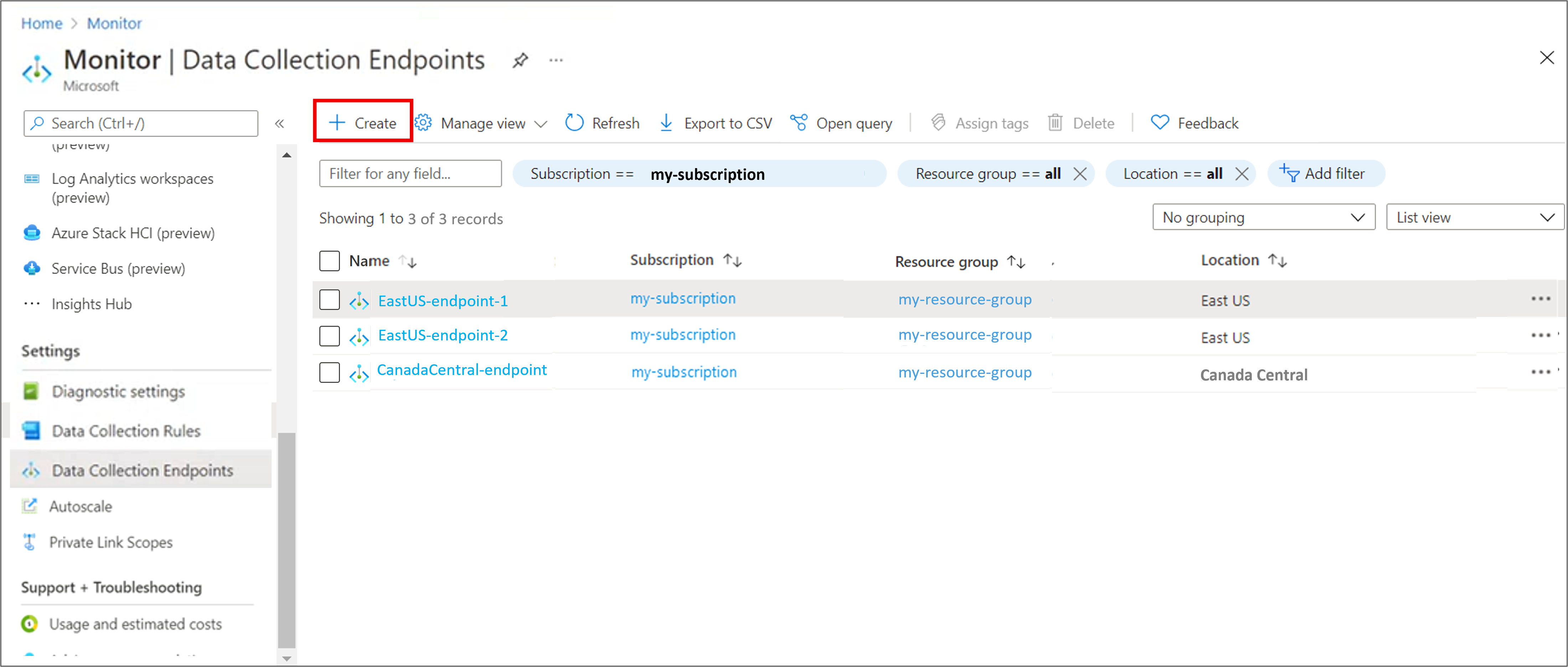The image size is (1568, 667).
Task: Expand the Manage view menu
Action: pos(481,124)
